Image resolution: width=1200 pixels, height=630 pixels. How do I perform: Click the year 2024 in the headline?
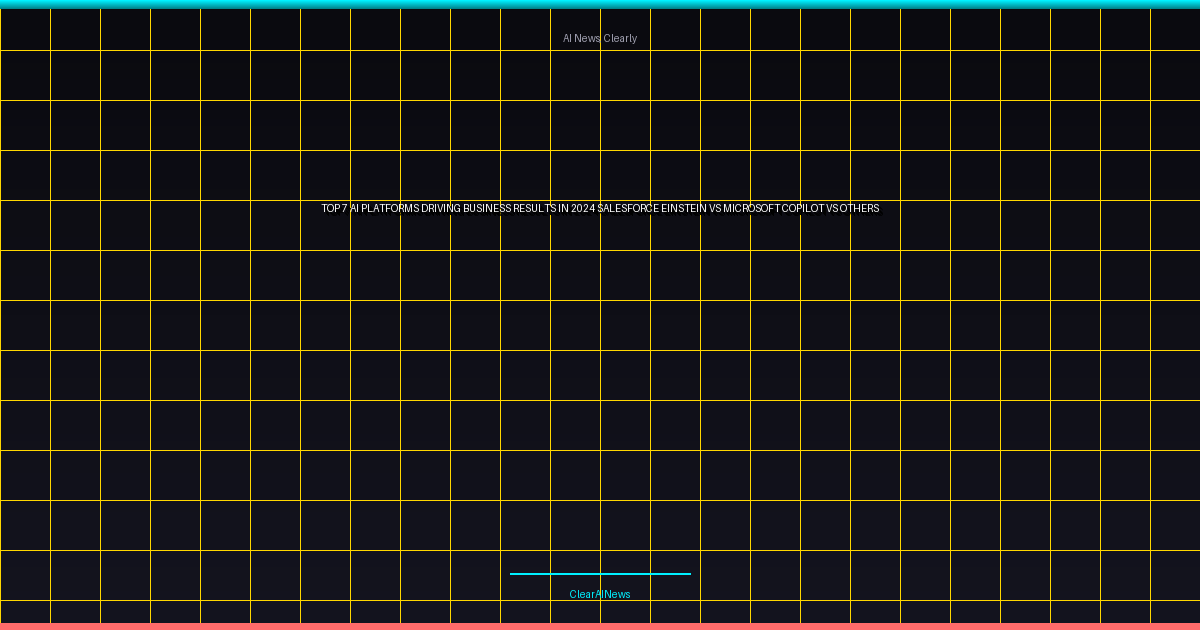583,208
